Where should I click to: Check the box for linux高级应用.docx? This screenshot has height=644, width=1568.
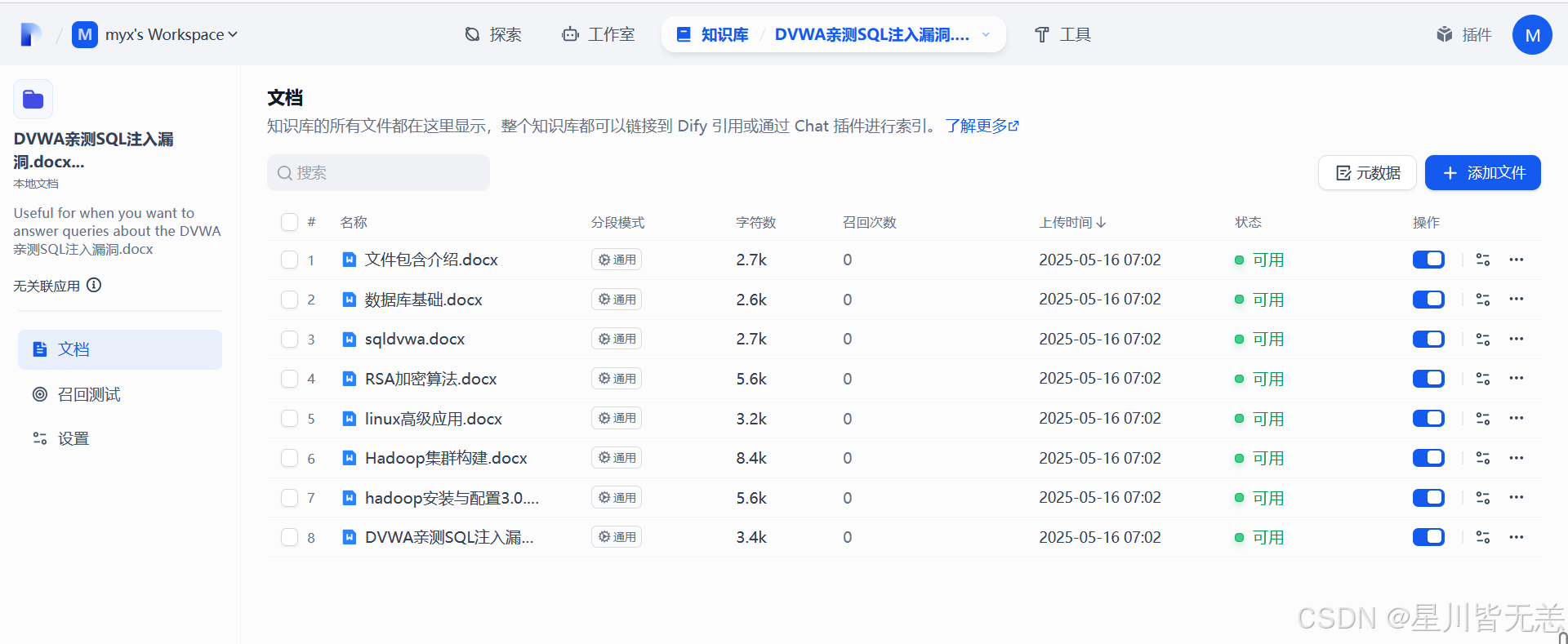point(289,419)
